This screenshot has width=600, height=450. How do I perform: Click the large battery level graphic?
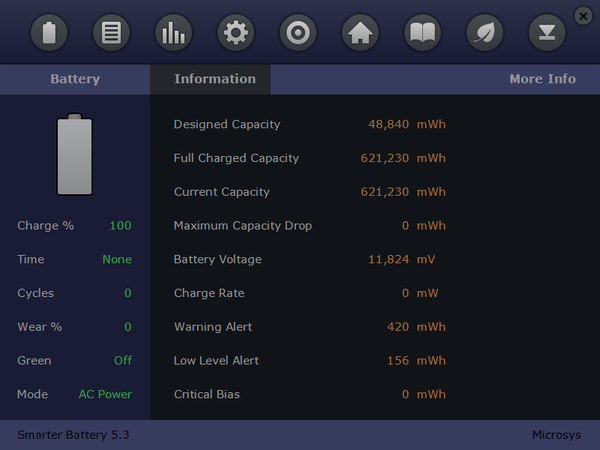point(75,155)
